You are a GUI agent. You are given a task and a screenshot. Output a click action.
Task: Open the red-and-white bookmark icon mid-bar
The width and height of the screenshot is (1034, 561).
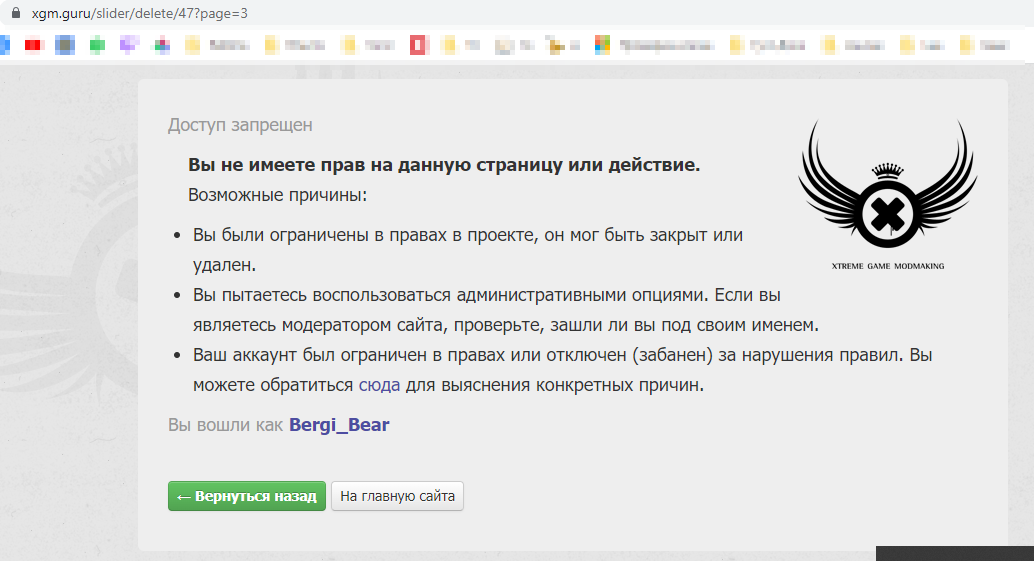[418, 45]
